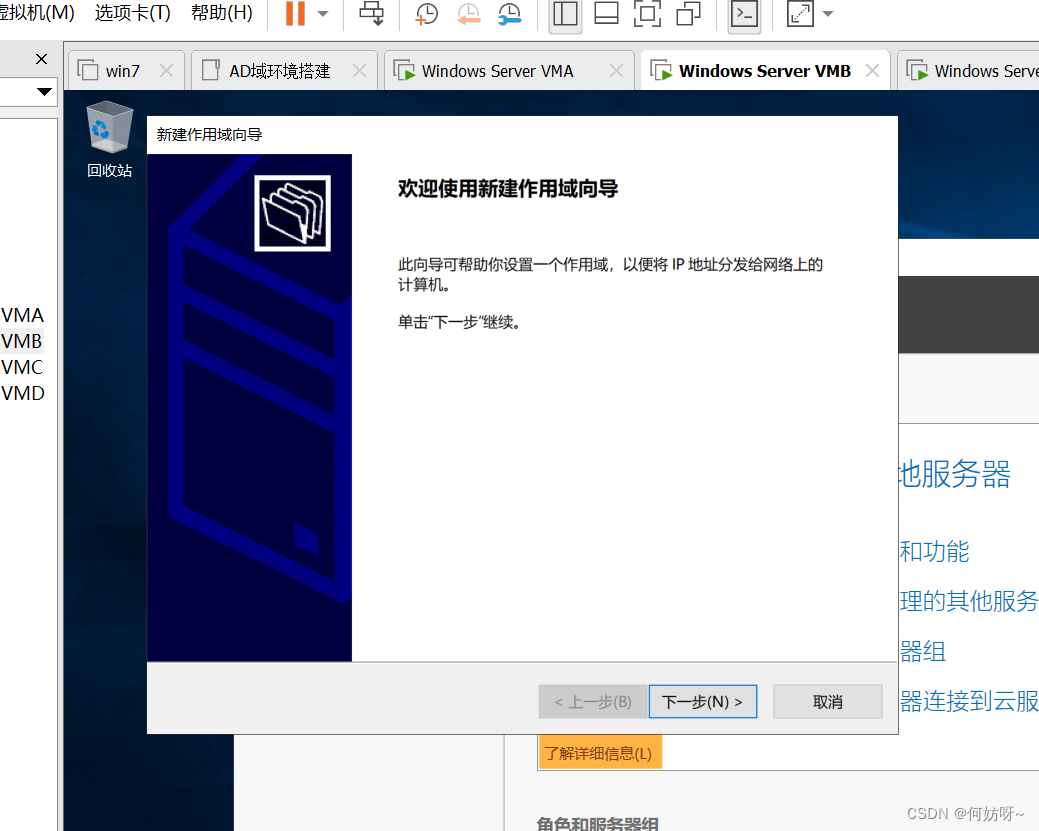Switch to the AD域环境搭建 tab

(280, 71)
